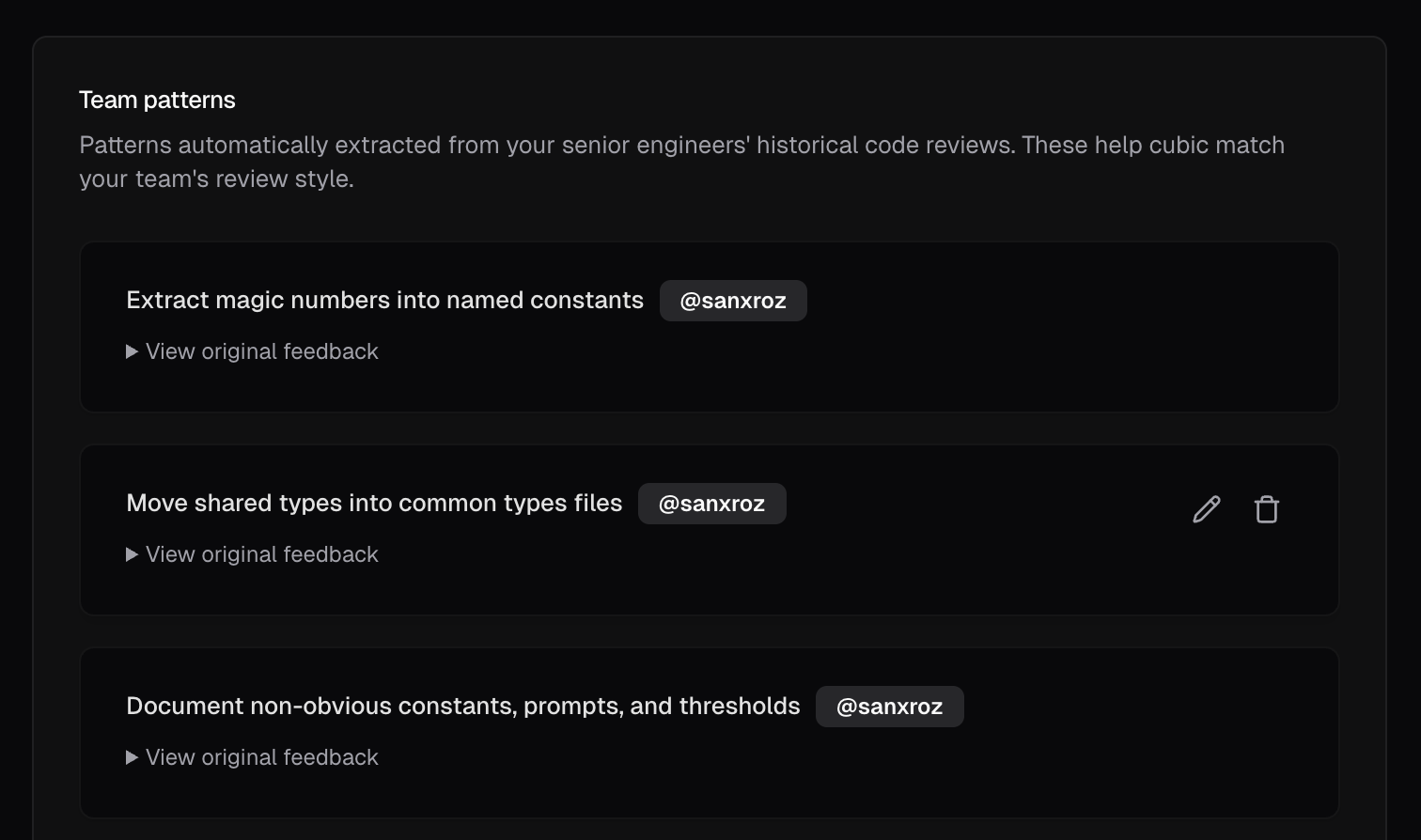This screenshot has height=840, width=1421.
Task: Select @sanxroz tag beside 'Move shared types'
Action: click(x=711, y=503)
